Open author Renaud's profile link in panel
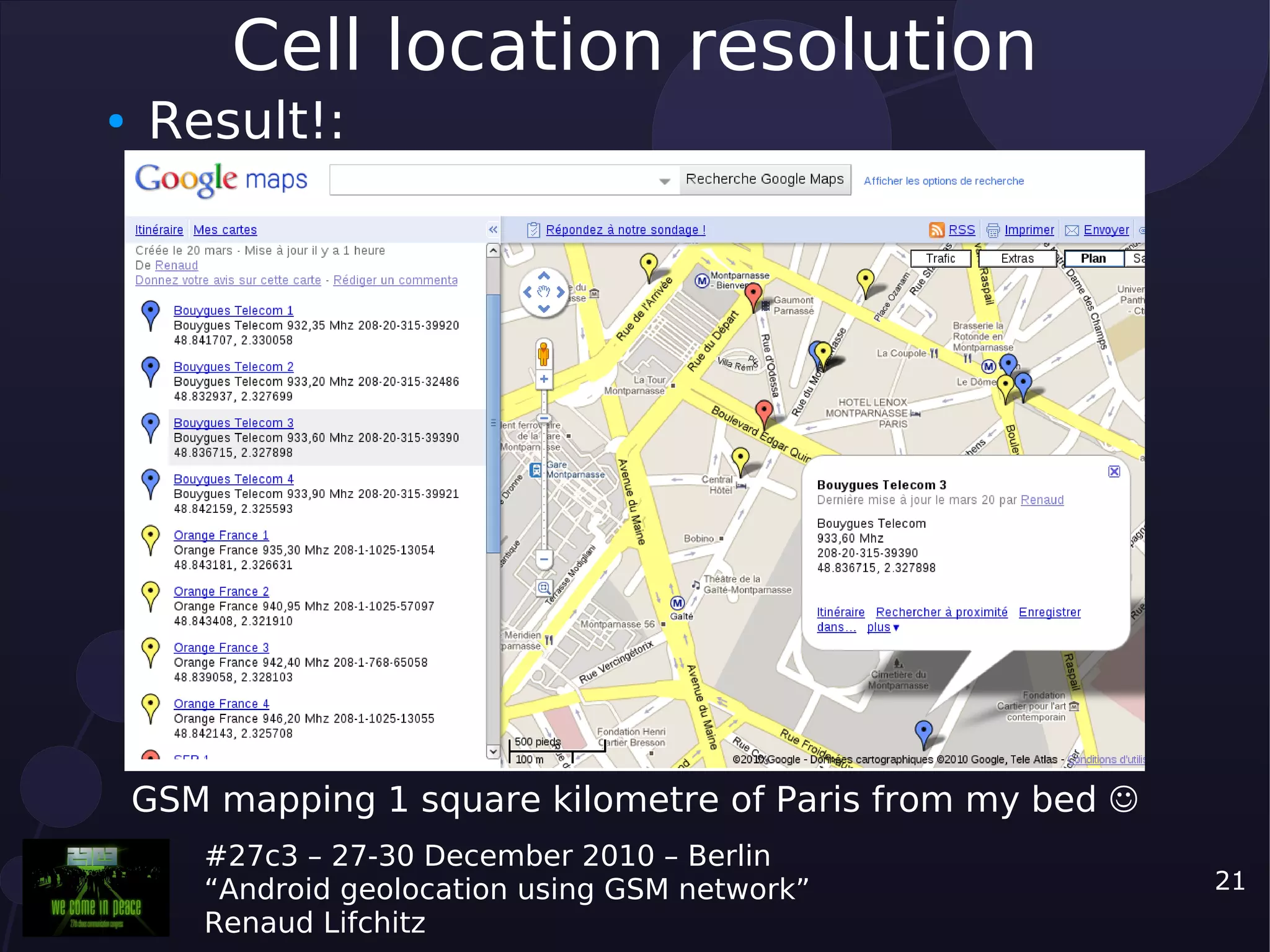Screen dimensions: 1270x952 coord(177,265)
